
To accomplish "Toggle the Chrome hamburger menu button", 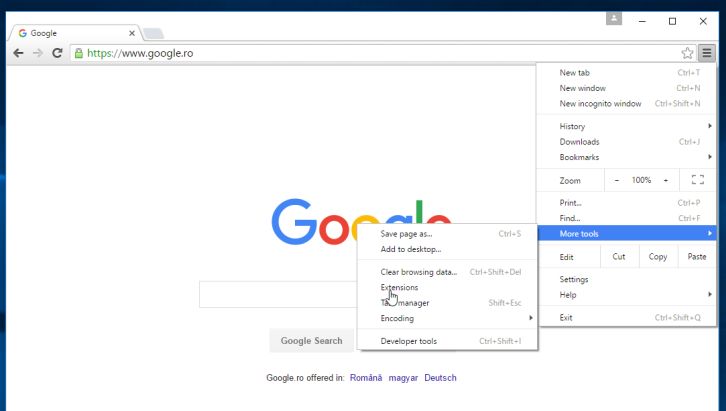I will tap(707, 53).
